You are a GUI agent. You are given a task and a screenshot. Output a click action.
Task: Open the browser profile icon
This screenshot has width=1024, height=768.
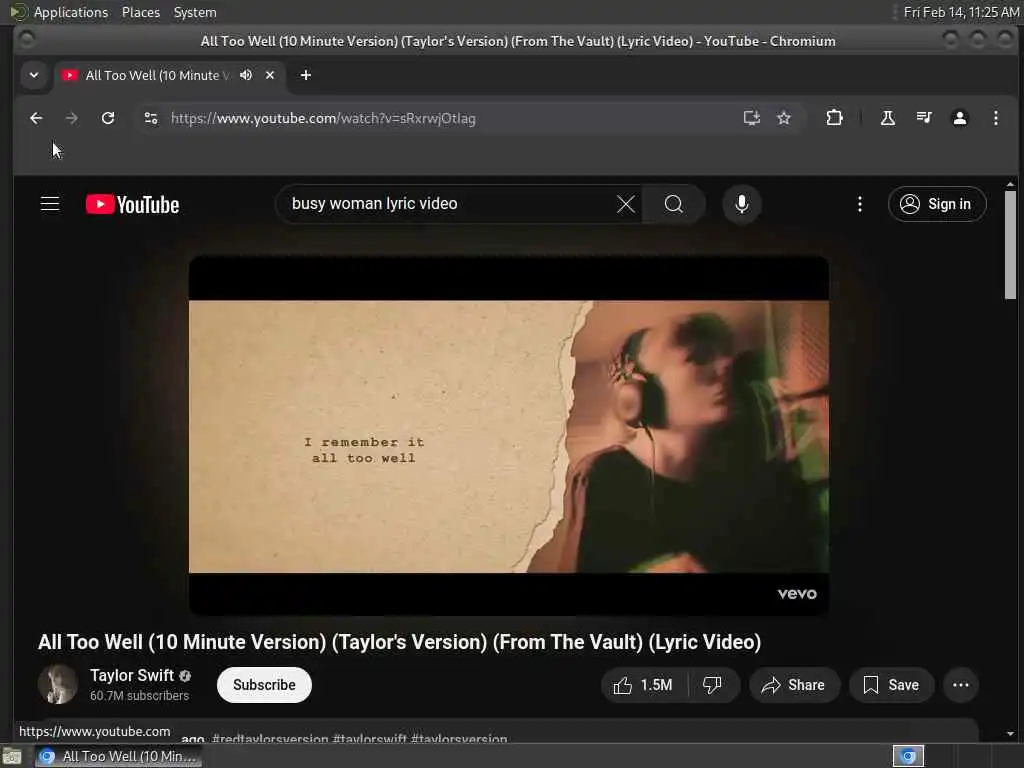[x=959, y=118]
